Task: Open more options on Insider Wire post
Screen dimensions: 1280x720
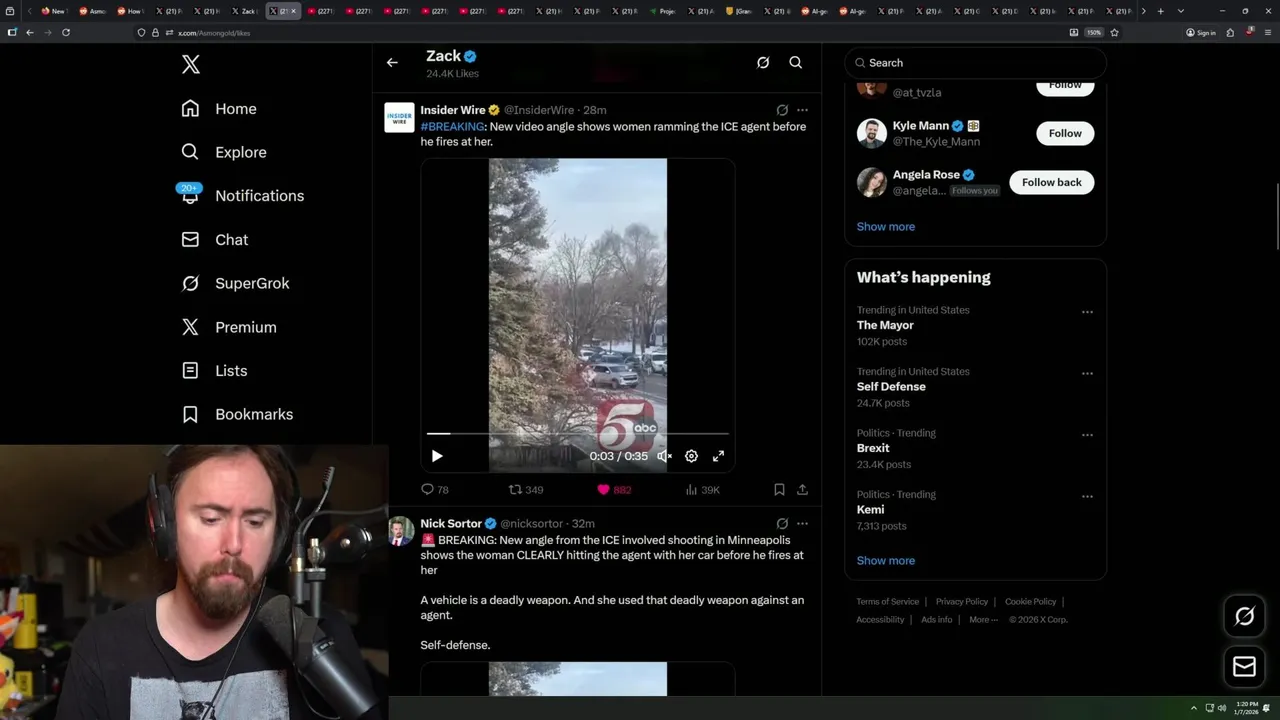Action: 802,110
